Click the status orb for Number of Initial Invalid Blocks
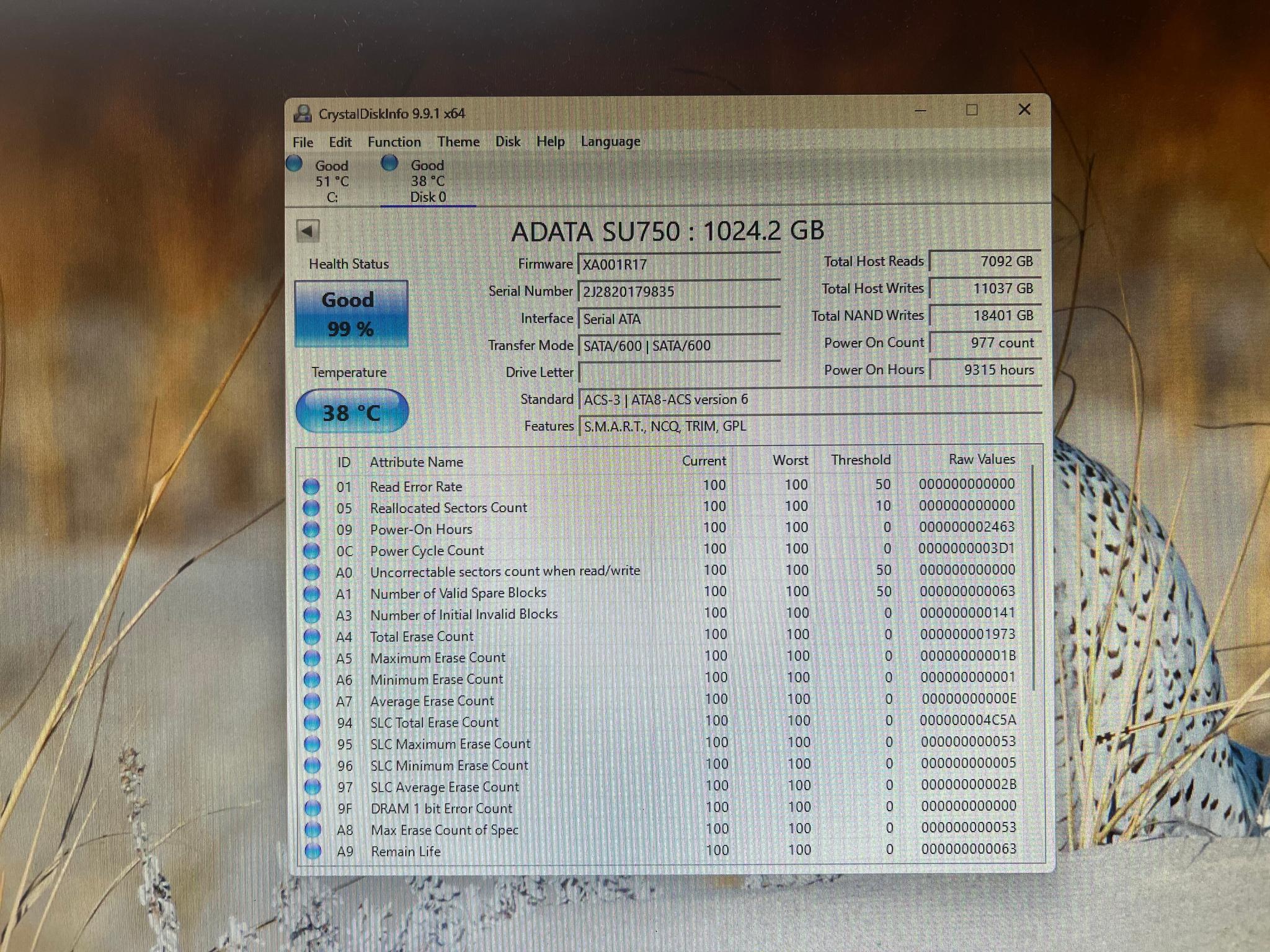The image size is (1270, 952). click(312, 615)
